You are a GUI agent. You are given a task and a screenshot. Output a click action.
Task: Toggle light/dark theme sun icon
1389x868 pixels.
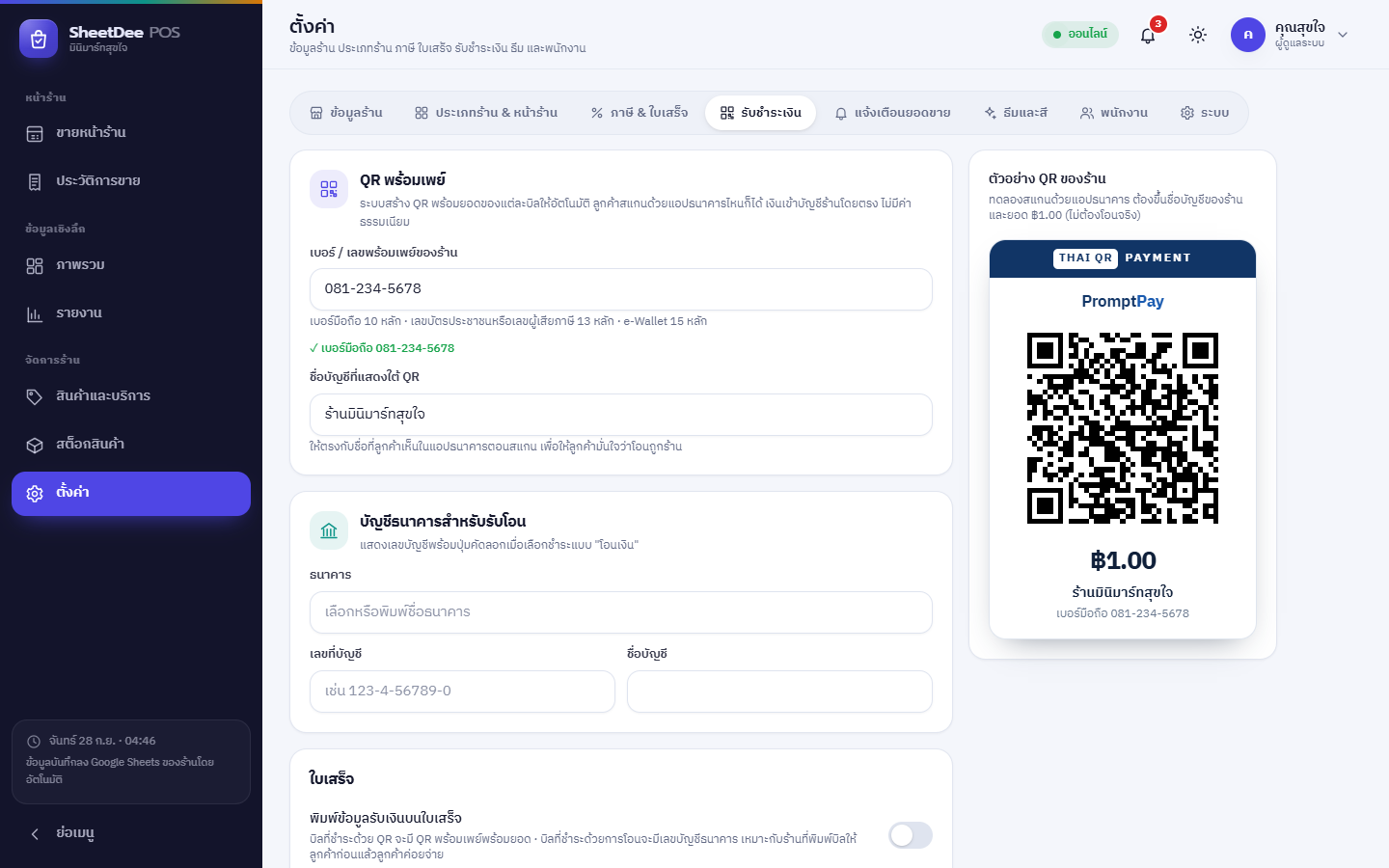coord(1198,35)
